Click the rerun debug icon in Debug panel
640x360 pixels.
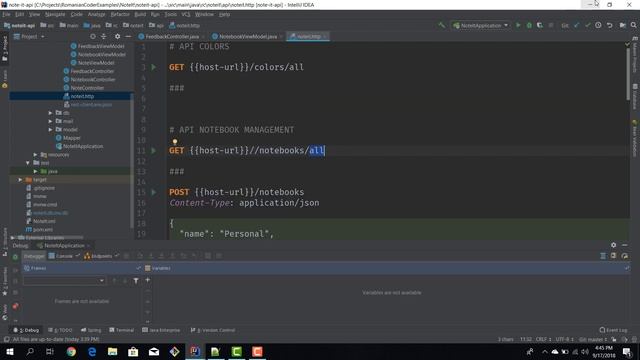(x=15, y=257)
